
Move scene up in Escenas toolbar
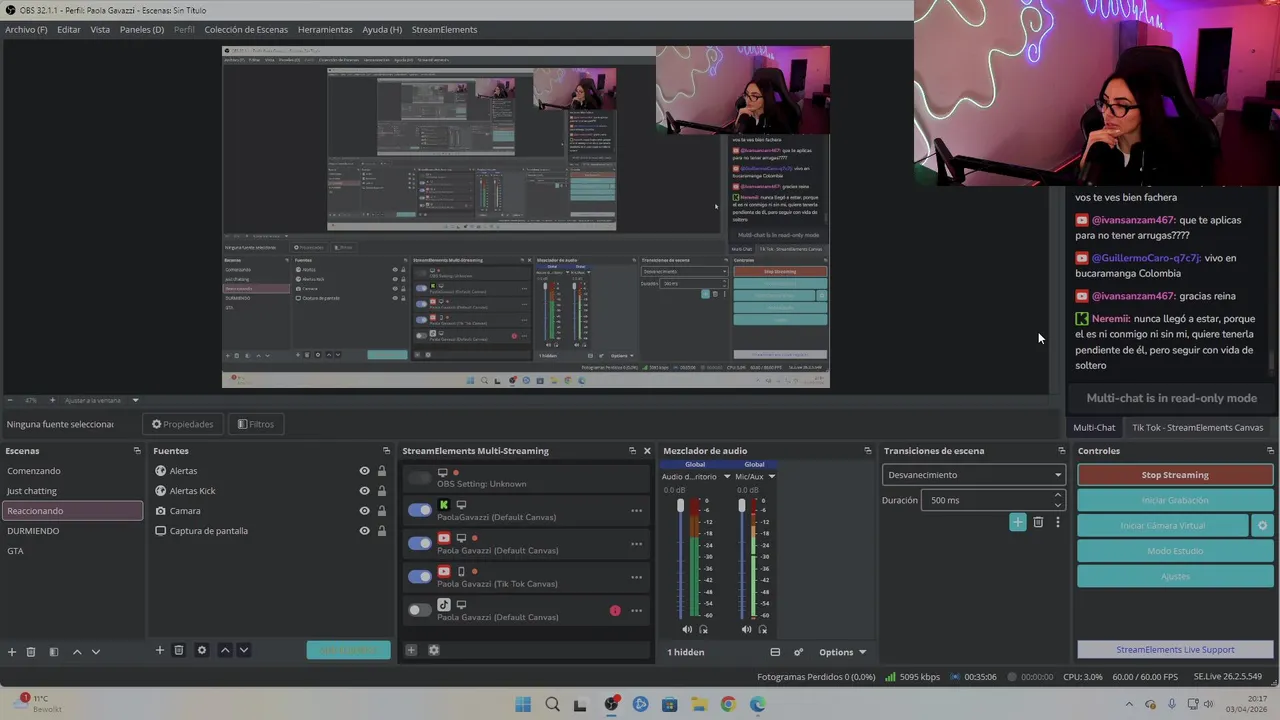(x=77, y=651)
